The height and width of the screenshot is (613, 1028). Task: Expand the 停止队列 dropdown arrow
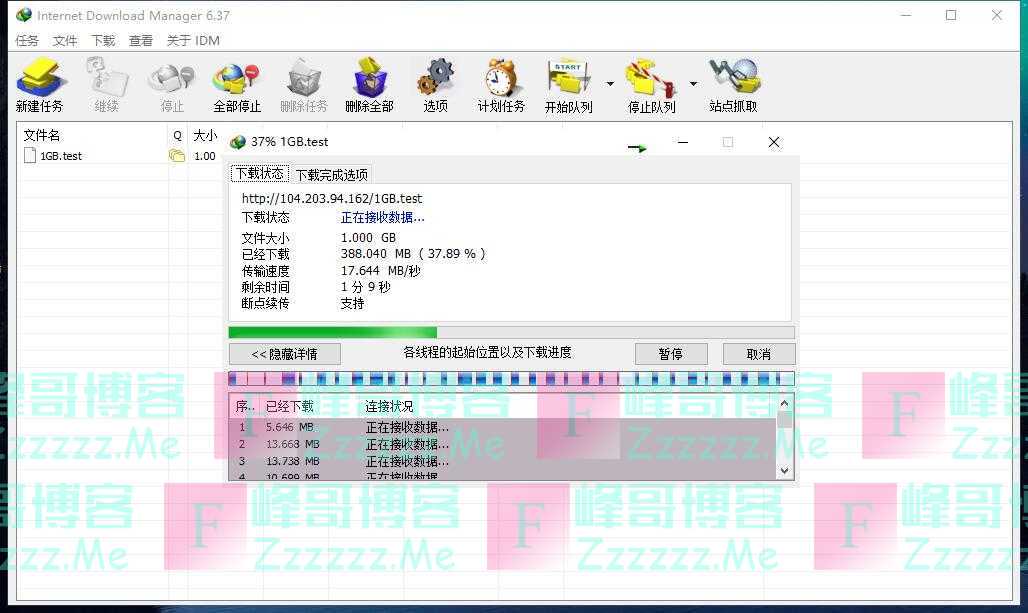[693, 84]
